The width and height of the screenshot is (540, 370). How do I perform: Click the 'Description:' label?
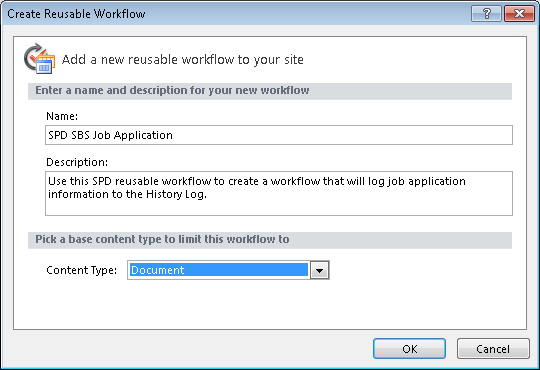pos(77,162)
